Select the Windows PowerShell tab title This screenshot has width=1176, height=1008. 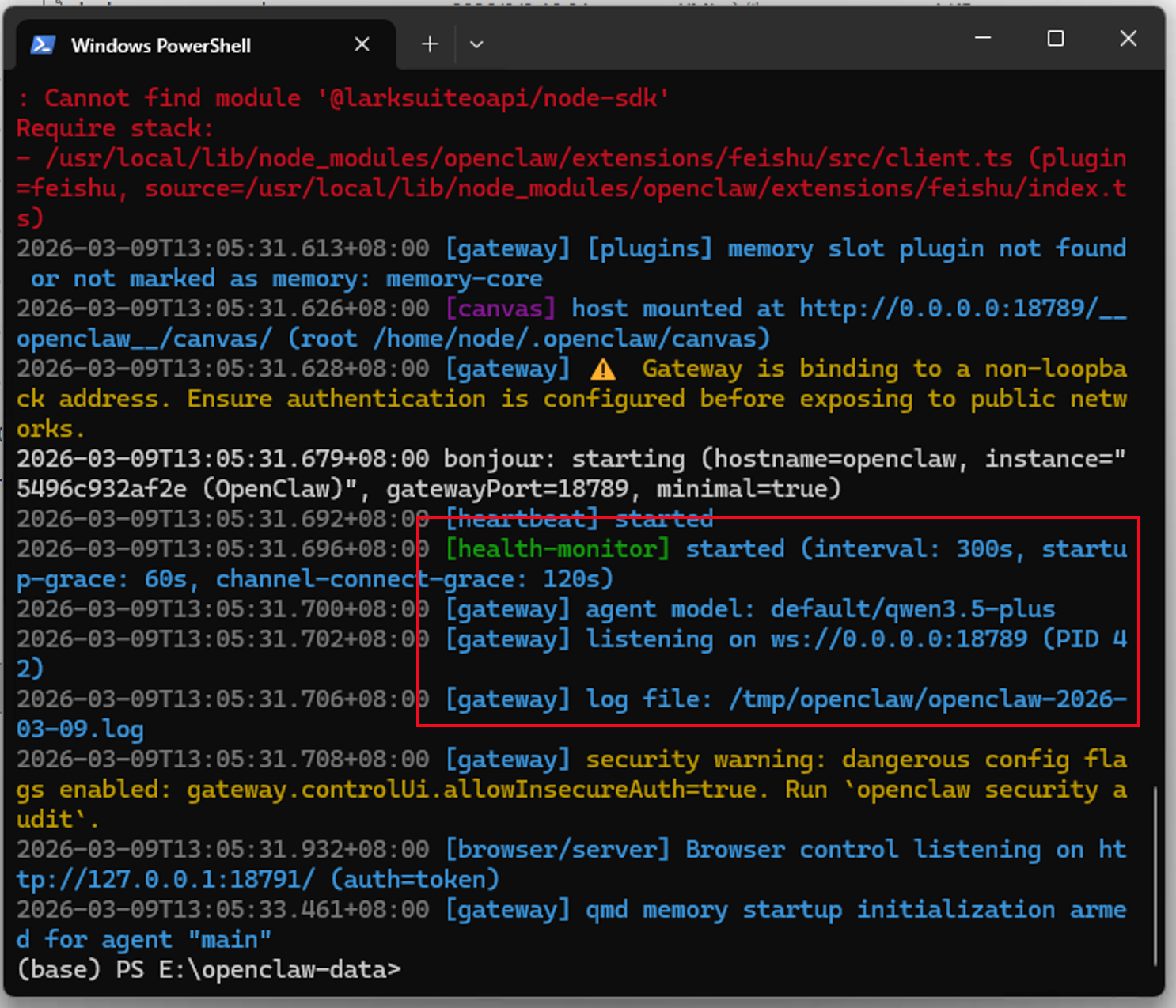[161, 46]
